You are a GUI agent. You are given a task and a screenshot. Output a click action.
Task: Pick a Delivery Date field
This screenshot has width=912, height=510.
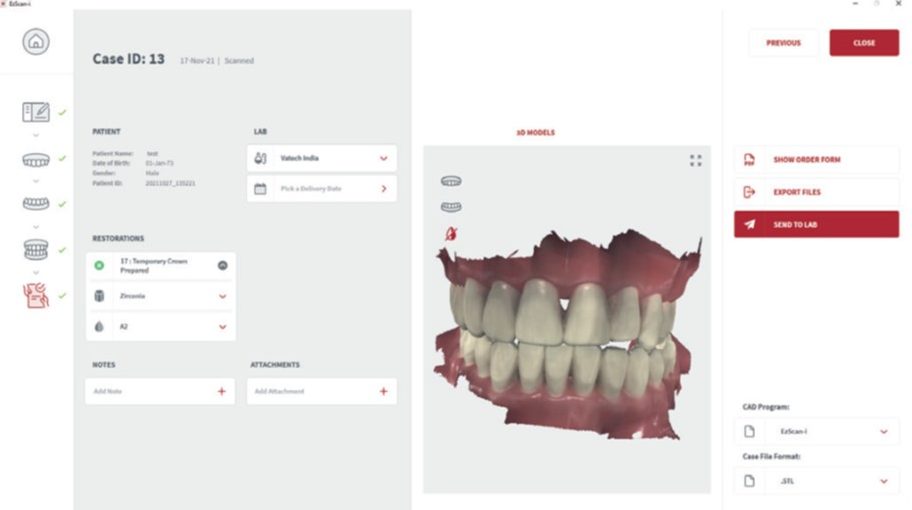[322, 188]
